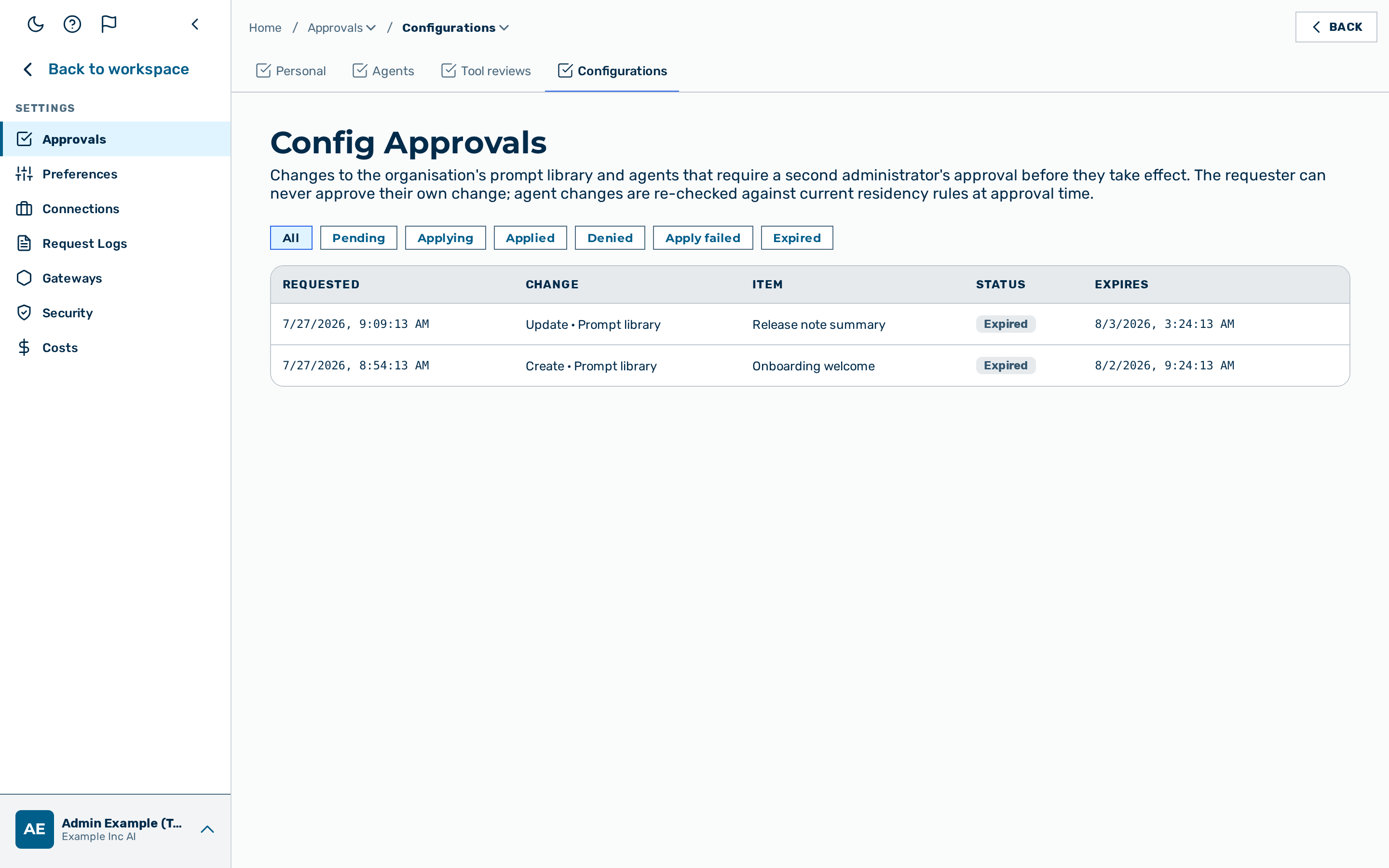Viewport: 1389px width, 868px height.
Task: Open Costs in the settings sidebar
Action: pyautogui.click(x=115, y=347)
